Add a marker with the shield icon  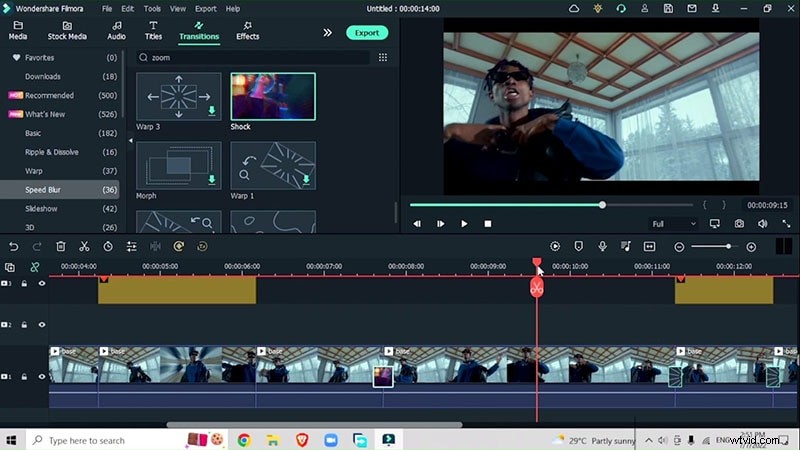[x=579, y=246]
